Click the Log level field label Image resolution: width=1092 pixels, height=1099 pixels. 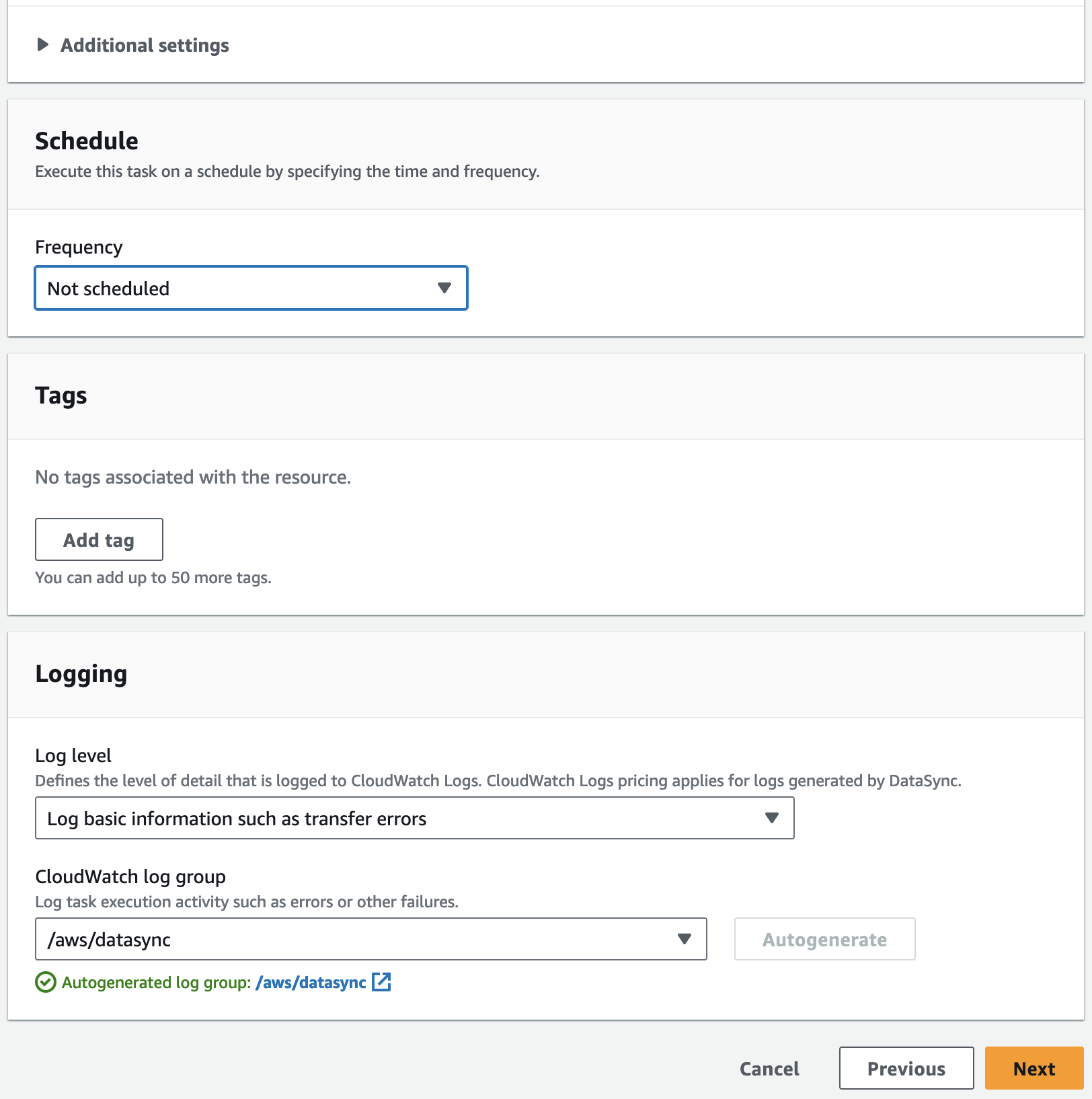[73, 755]
